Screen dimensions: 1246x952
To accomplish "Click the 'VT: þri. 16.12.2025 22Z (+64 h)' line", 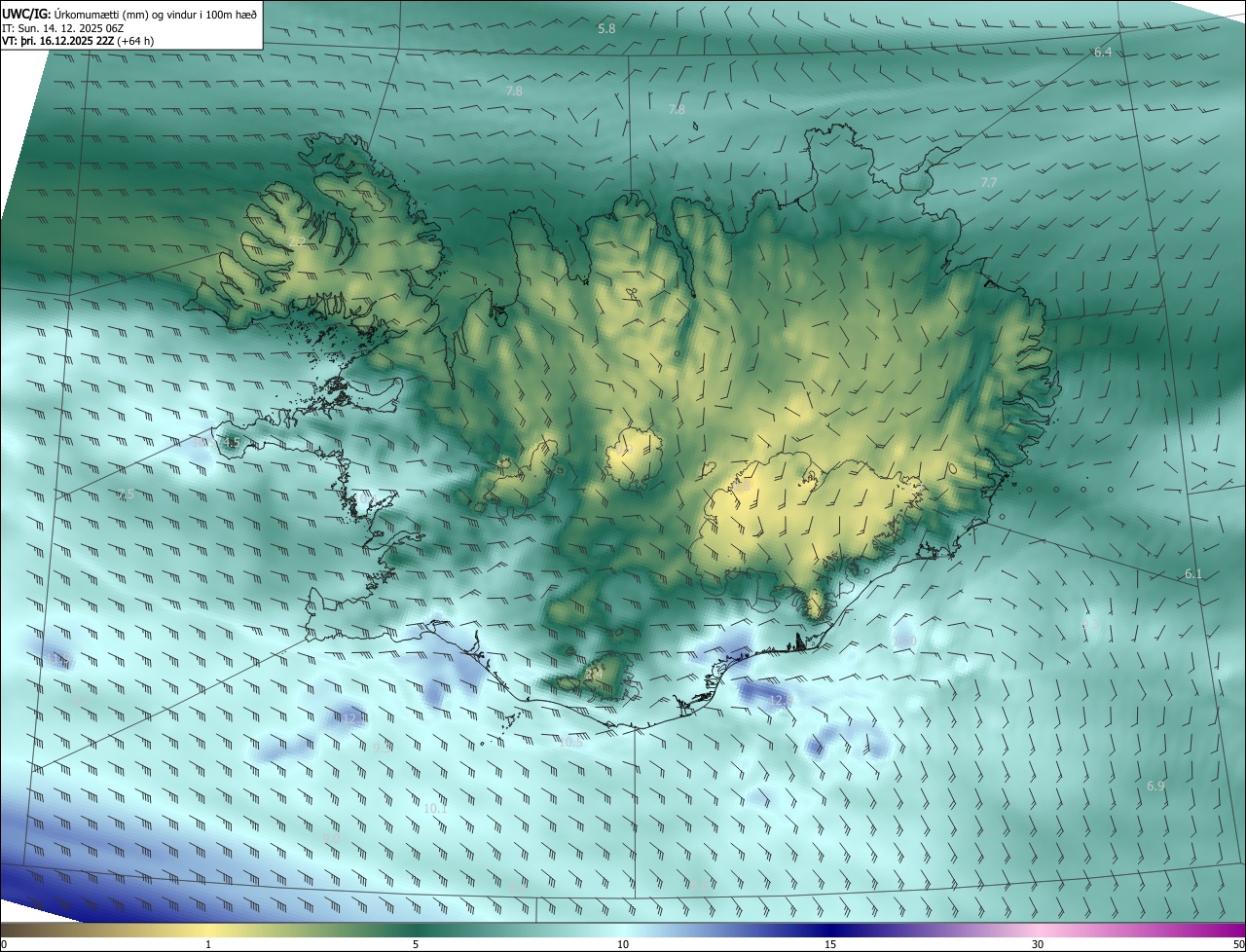I will [x=78, y=41].
